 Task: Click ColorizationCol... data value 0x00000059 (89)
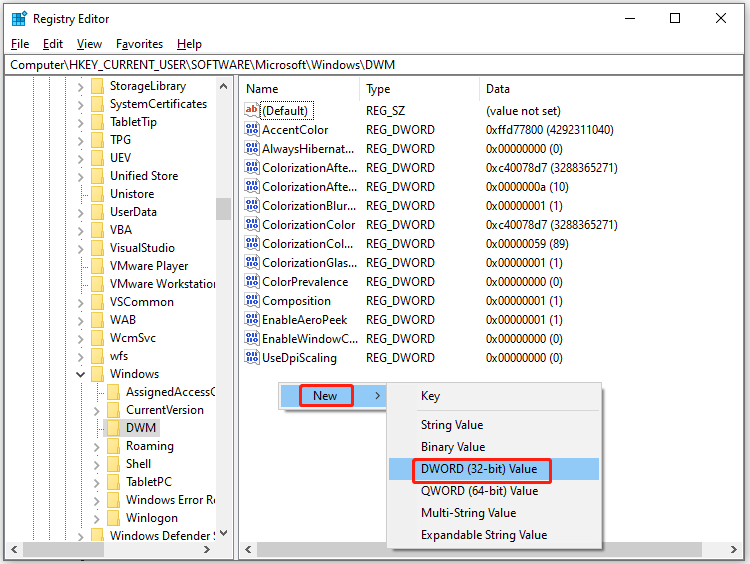pyautogui.click(x=527, y=244)
